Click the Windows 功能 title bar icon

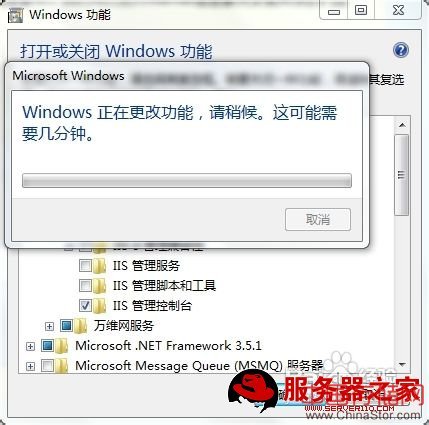[16, 15]
